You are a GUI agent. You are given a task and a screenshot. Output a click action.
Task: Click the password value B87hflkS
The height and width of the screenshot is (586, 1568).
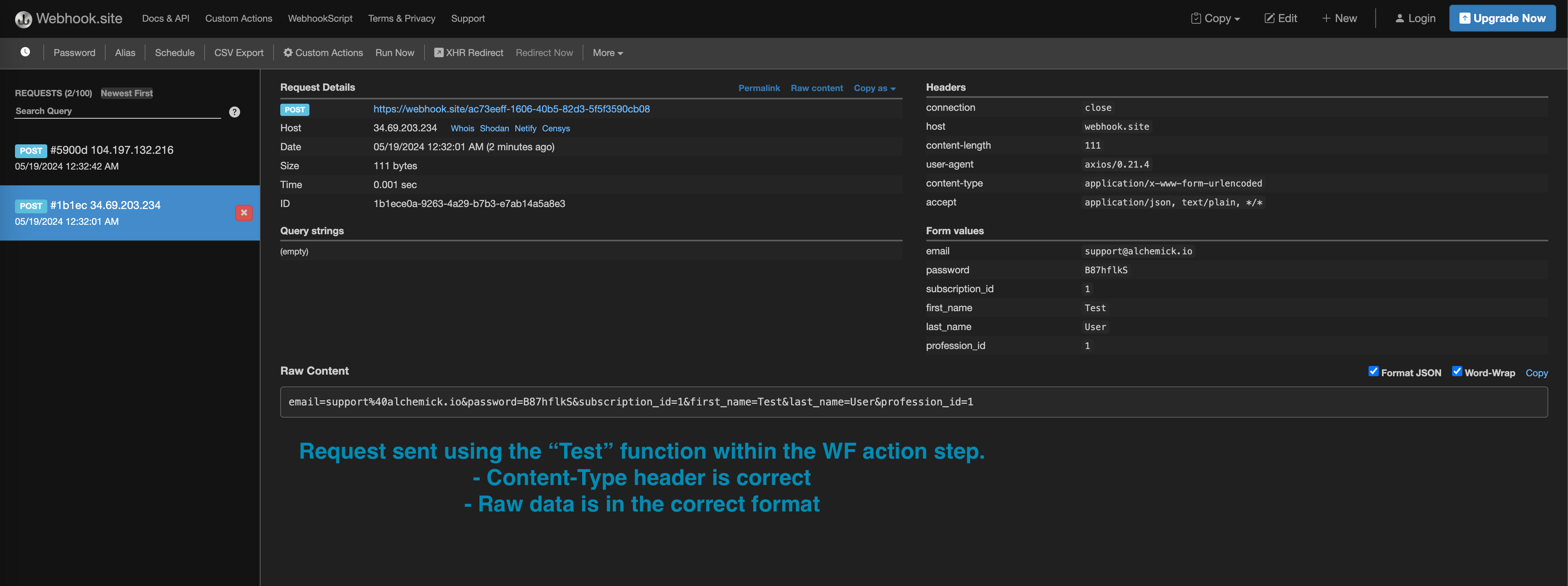click(1105, 271)
